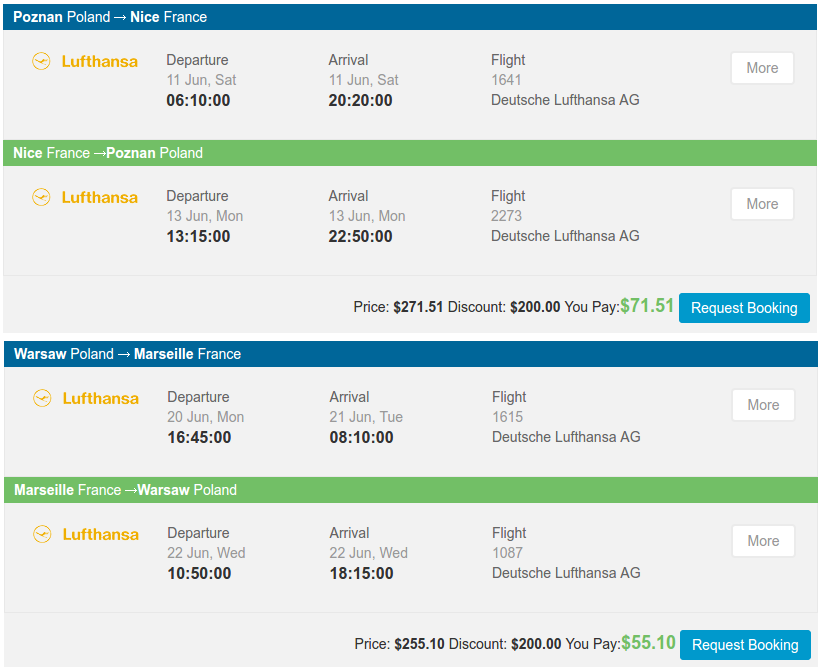The image size is (829, 667).
Task: Expand More details for flight 1641
Action: pos(762,68)
